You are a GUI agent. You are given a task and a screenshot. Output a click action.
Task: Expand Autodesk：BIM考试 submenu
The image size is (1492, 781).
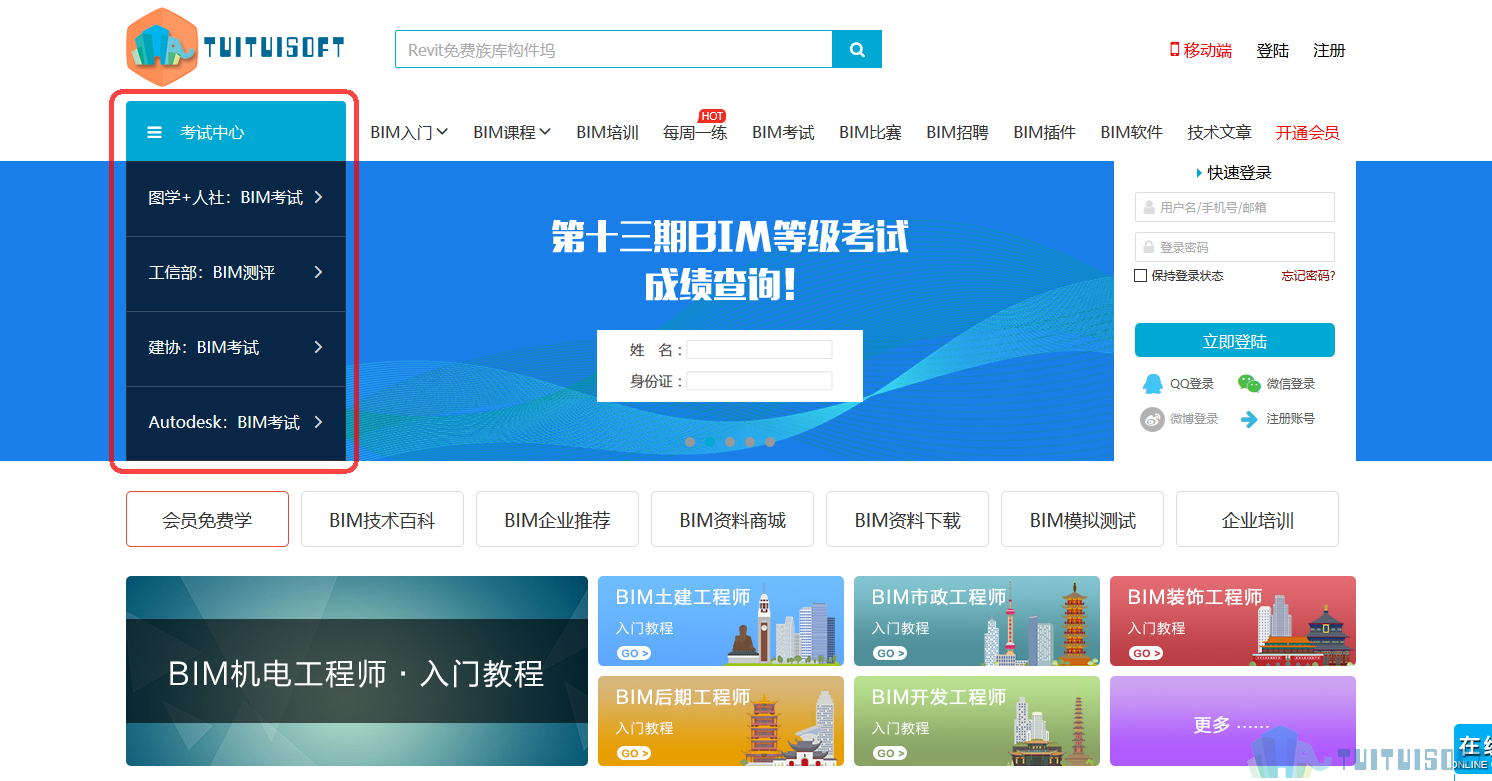[236, 423]
